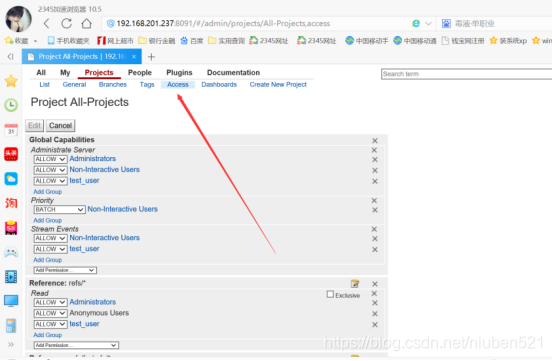
Task: Open the Taobao icon in sidebar
Action: click(11, 203)
